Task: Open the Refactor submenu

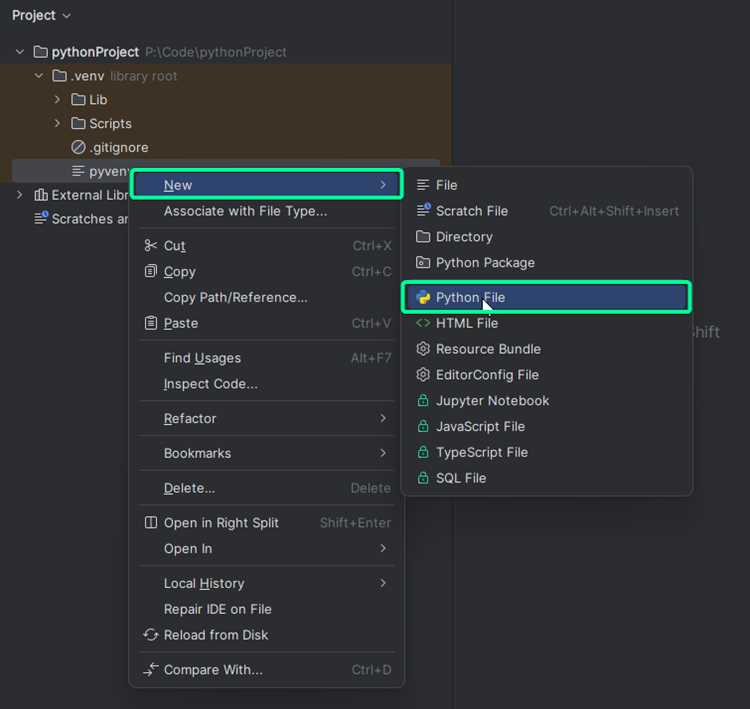Action: coord(267,419)
